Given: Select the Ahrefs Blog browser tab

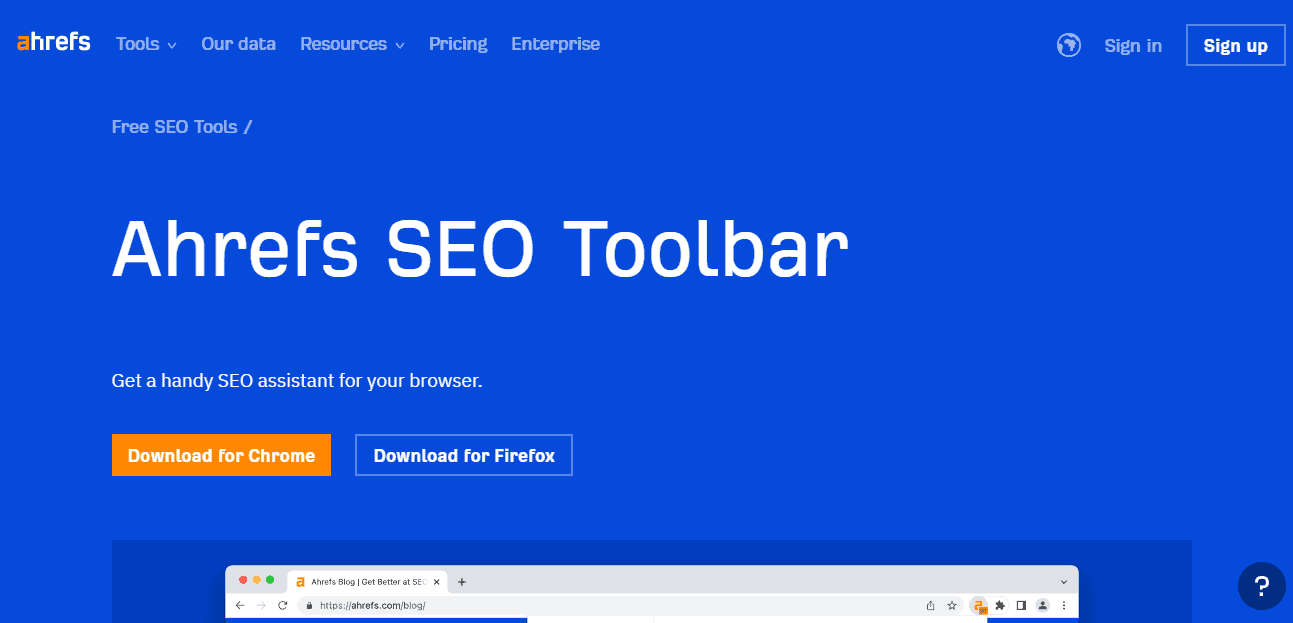Looking at the screenshot, I should [x=365, y=580].
